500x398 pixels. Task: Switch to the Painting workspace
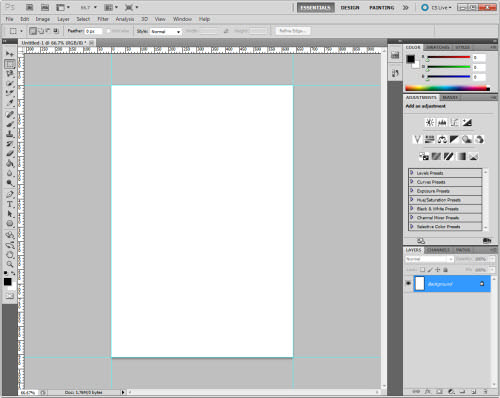click(x=382, y=7)
